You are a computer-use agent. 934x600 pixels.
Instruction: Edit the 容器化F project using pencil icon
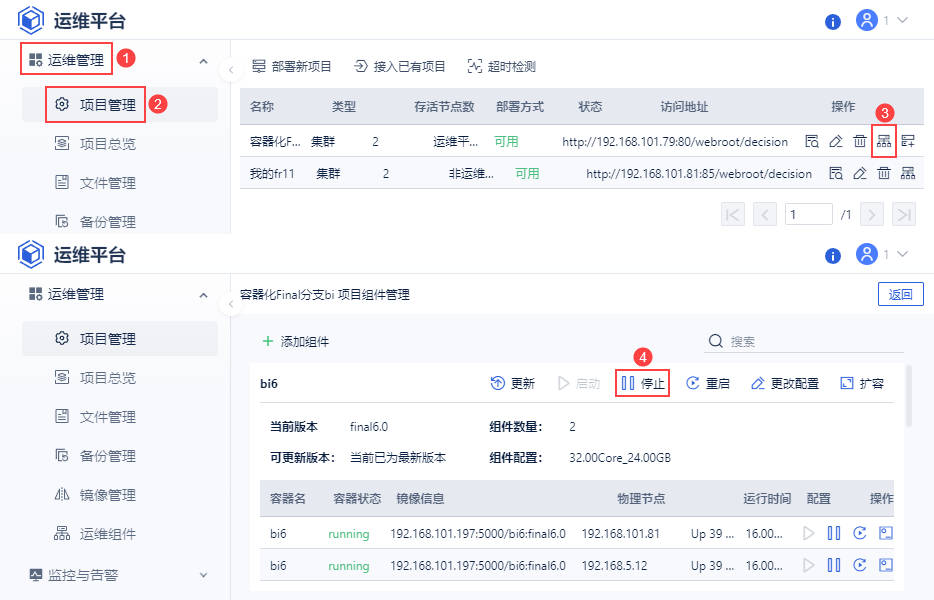pos(836,141)
